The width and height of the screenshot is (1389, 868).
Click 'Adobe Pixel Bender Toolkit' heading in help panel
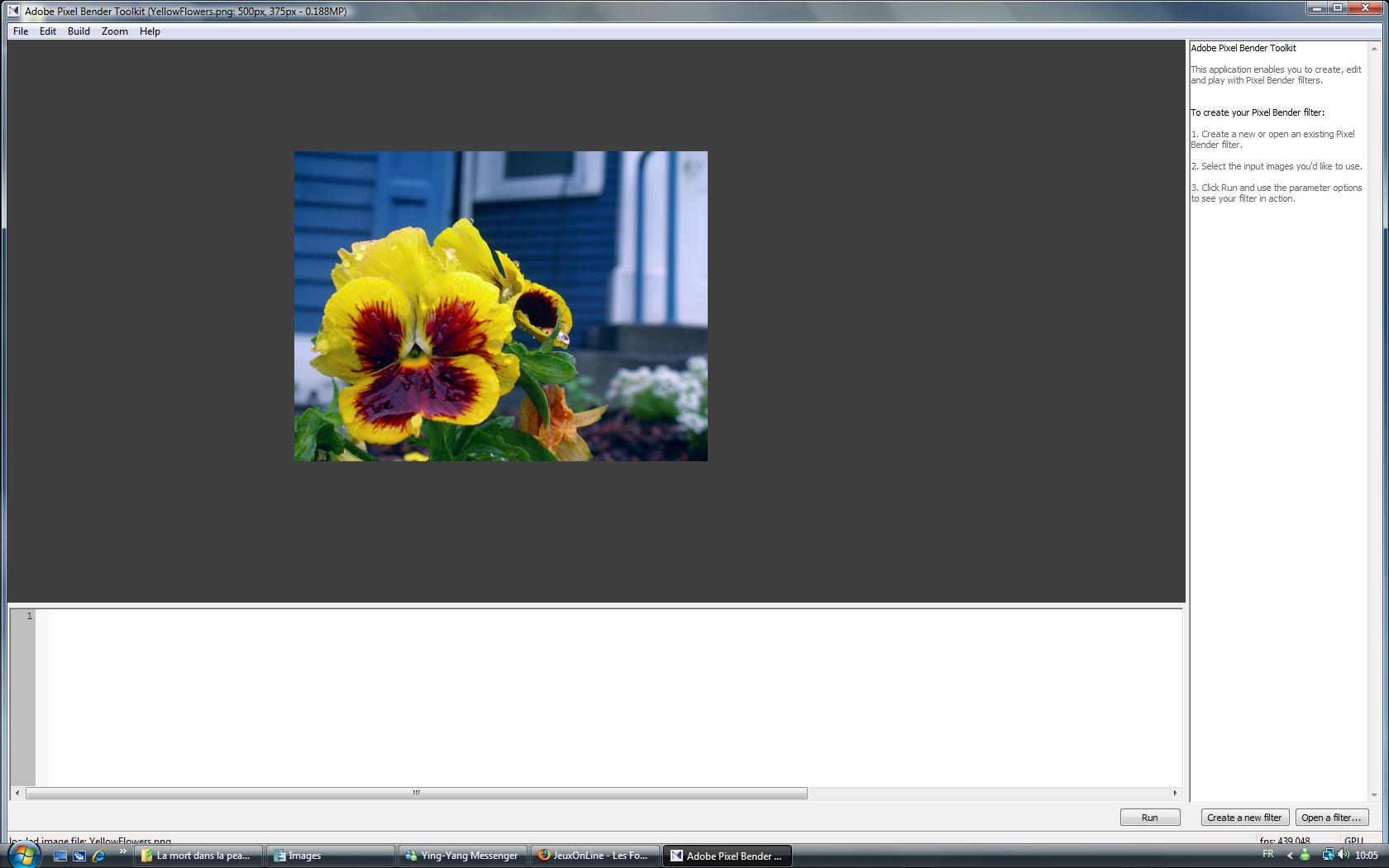coord(1243,48)
